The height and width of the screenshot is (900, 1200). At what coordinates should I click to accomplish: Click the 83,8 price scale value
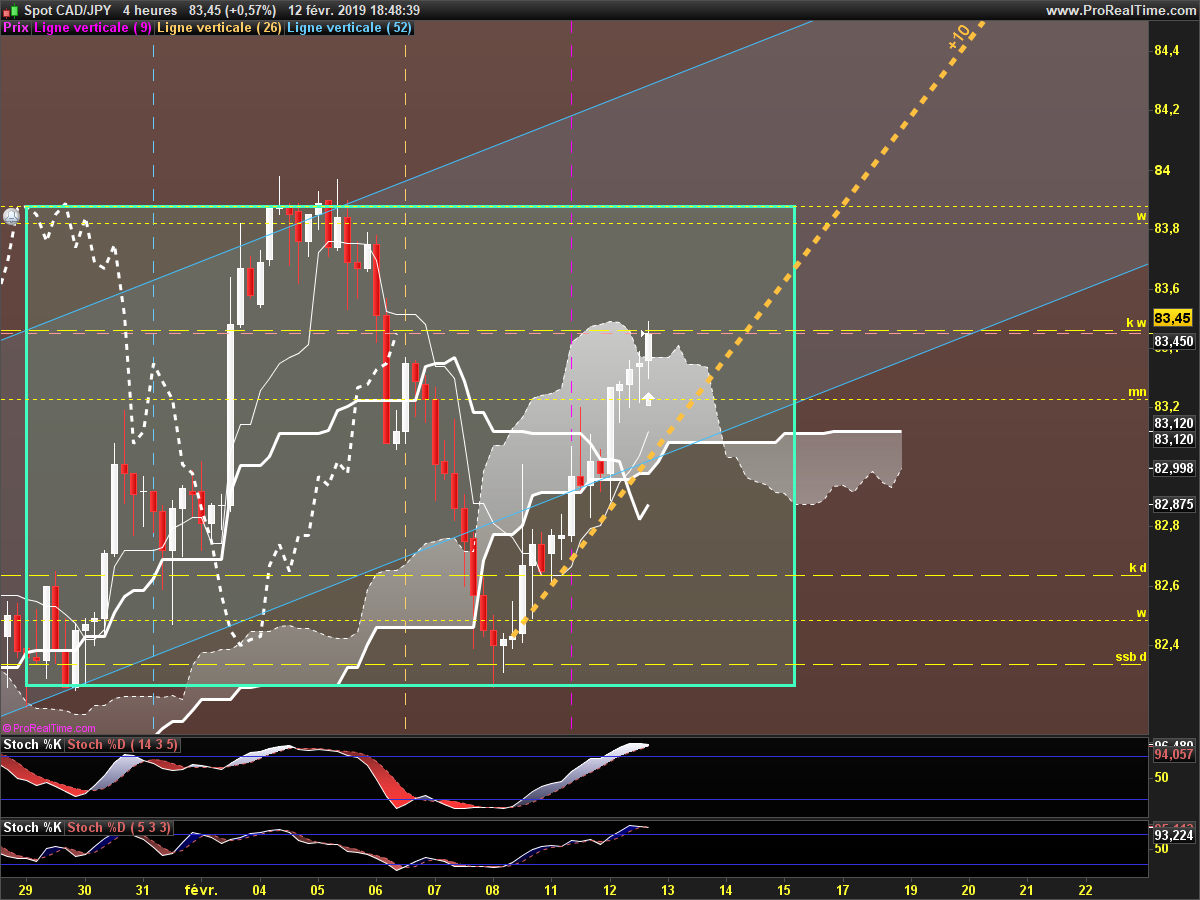tap(1167, 229)
